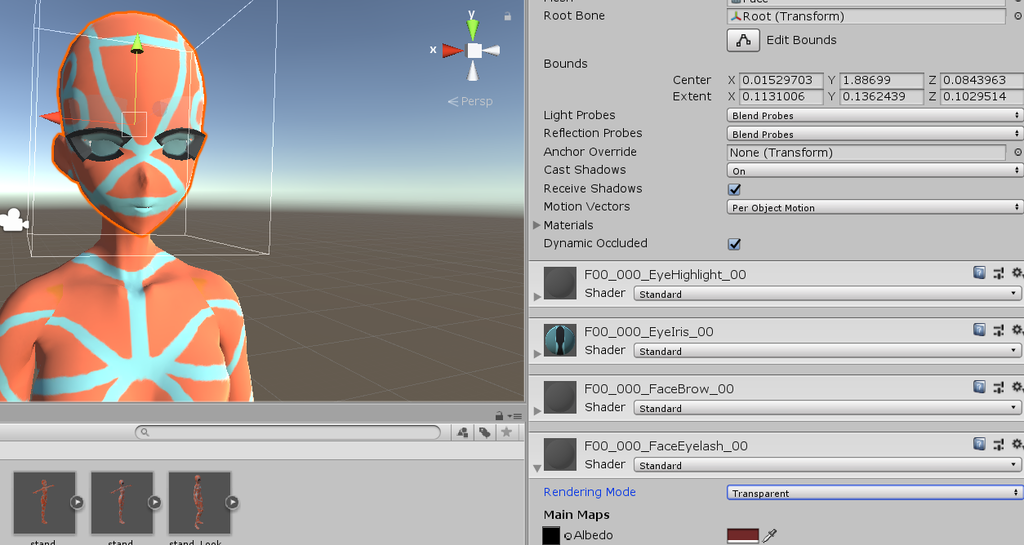1024x545 pixels.
Task: Click the Center Y value field
Action: [x=881, y=80]
